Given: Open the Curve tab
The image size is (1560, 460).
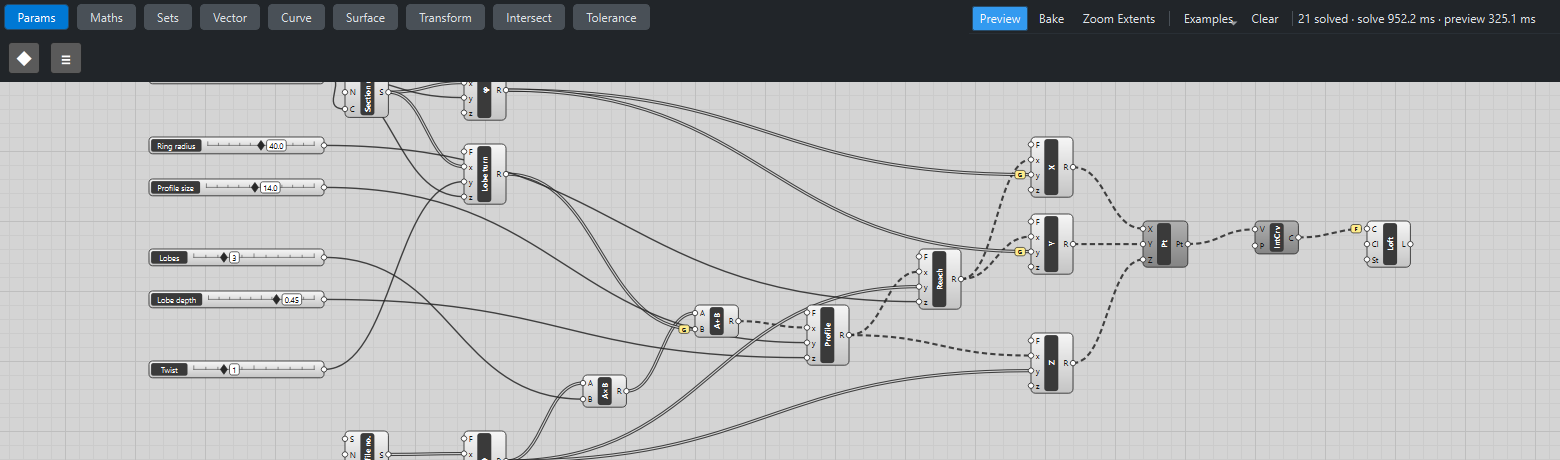Looking at the screenshot, I should point(296,18).
